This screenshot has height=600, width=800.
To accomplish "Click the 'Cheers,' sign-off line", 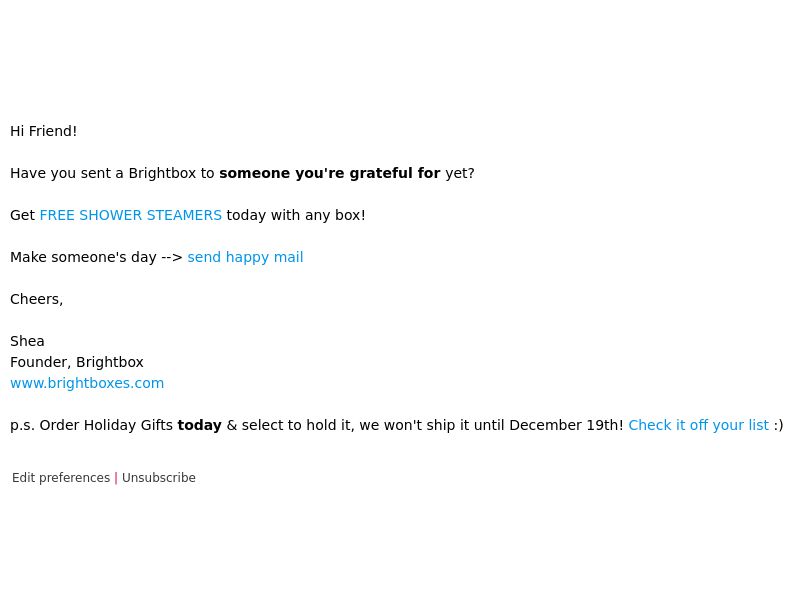I will point(37,299).
